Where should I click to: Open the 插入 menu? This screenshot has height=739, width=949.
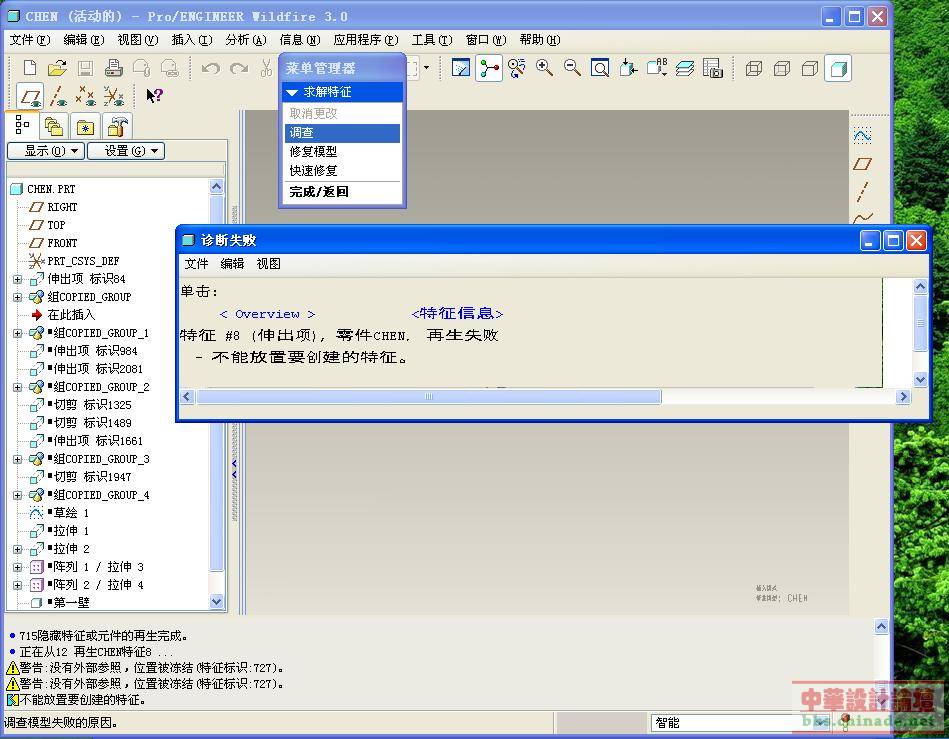click(192, 40)
